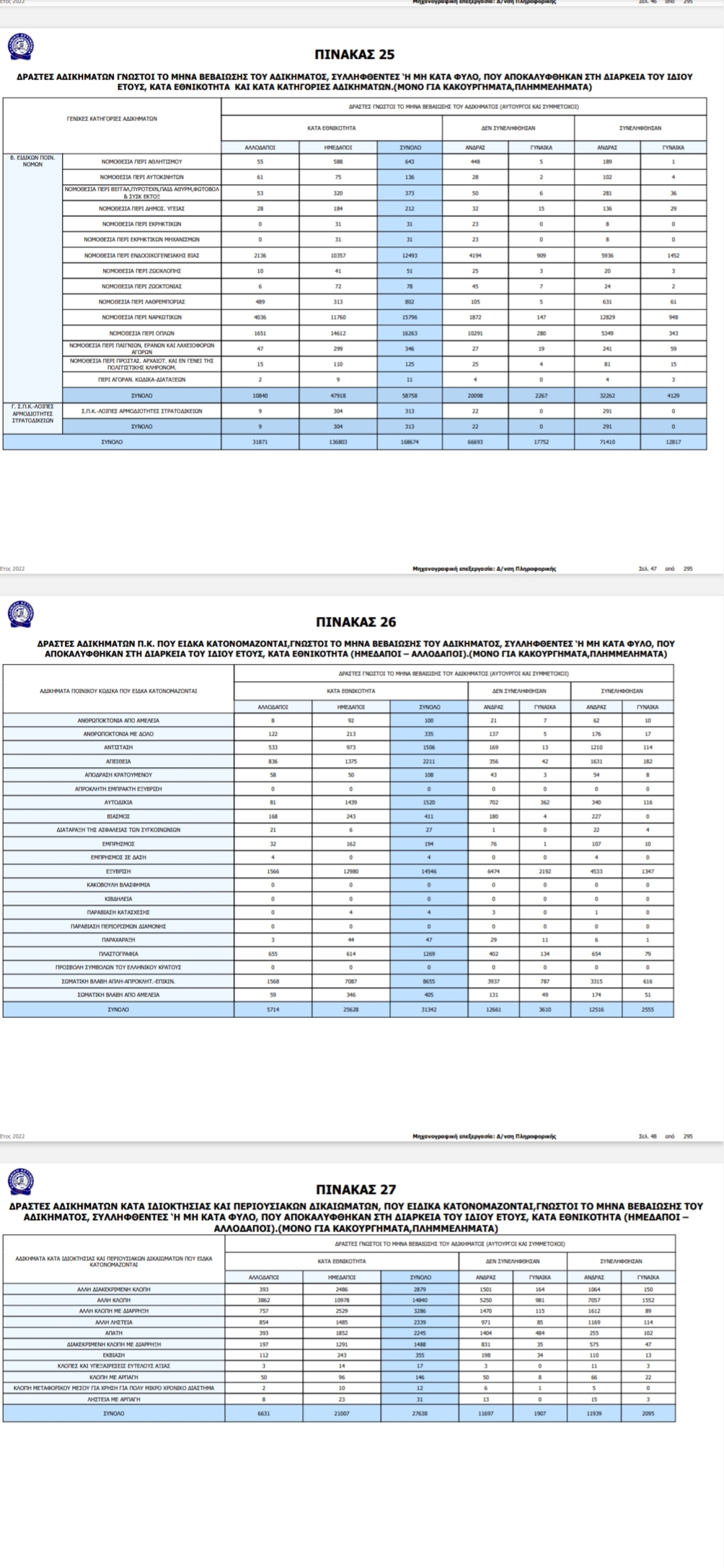The width and height of the screenshot is (724, 1568).
Task: Click the police emblem beside ΠΙΝΑΚΑΣ 26
Action: pos(21,614)
